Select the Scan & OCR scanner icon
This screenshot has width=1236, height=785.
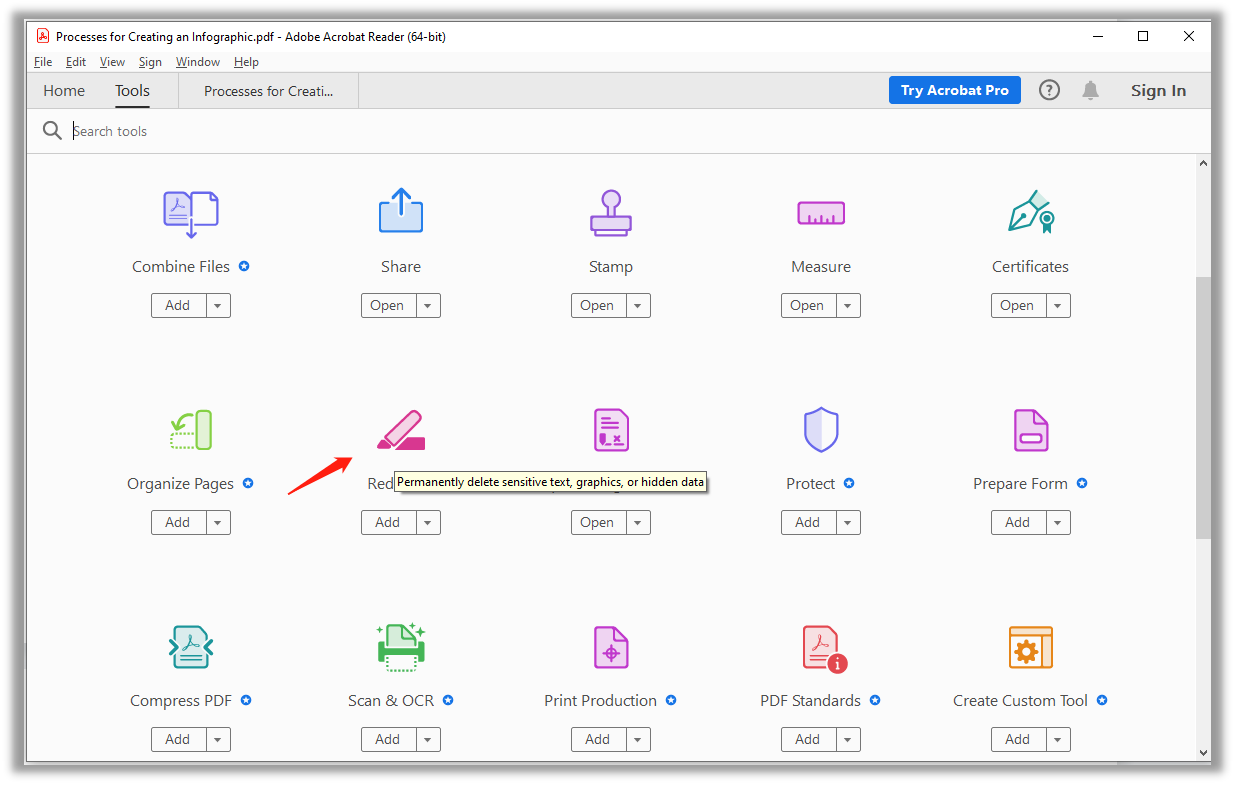click(x=401, y=647)
